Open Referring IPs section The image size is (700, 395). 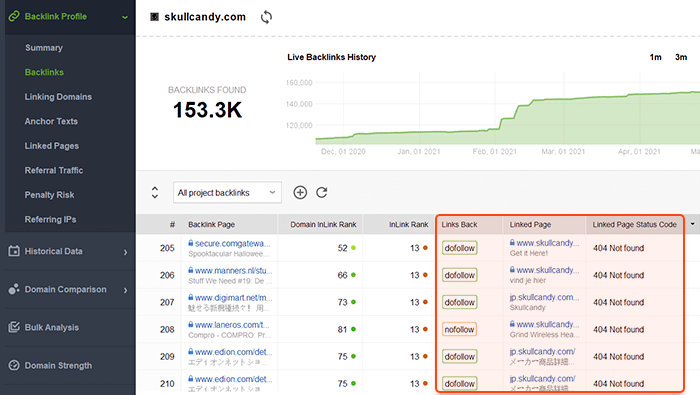(50, 220)
